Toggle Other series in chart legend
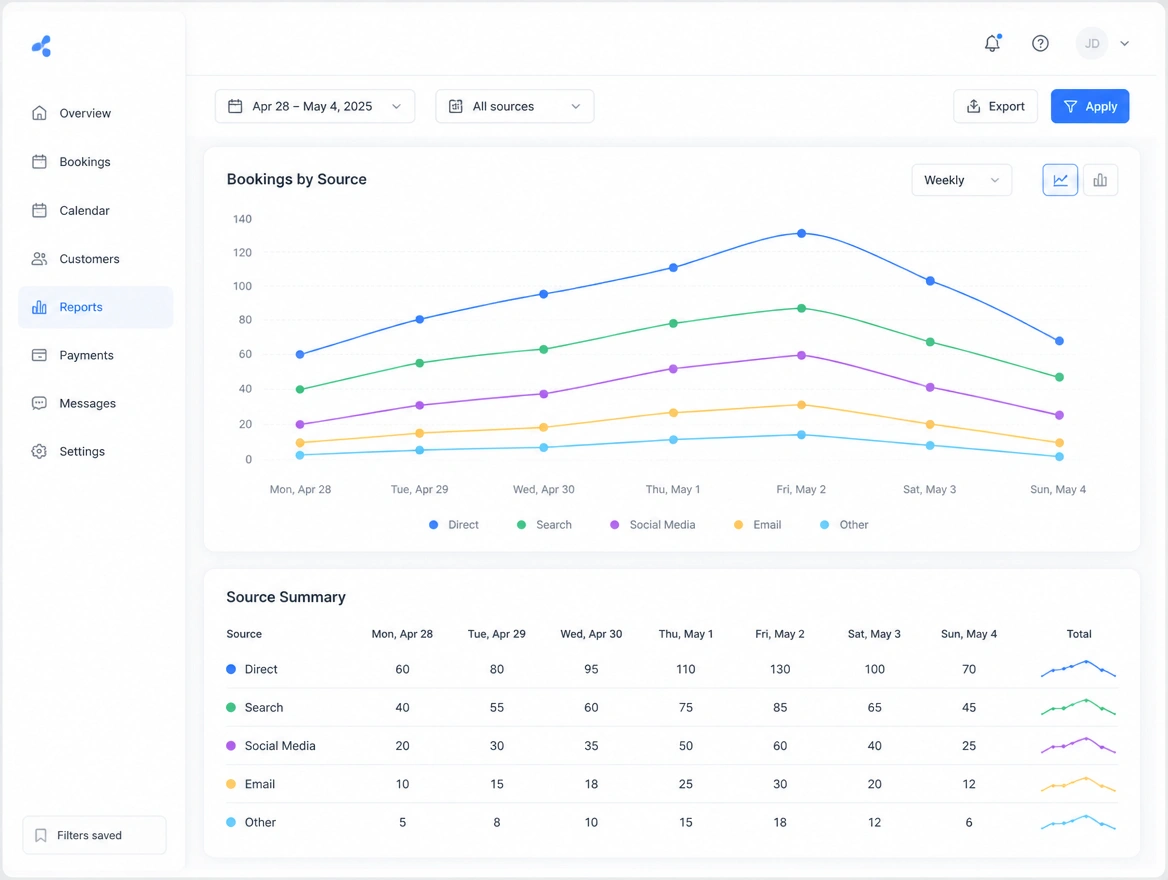 tap(844, 525)
